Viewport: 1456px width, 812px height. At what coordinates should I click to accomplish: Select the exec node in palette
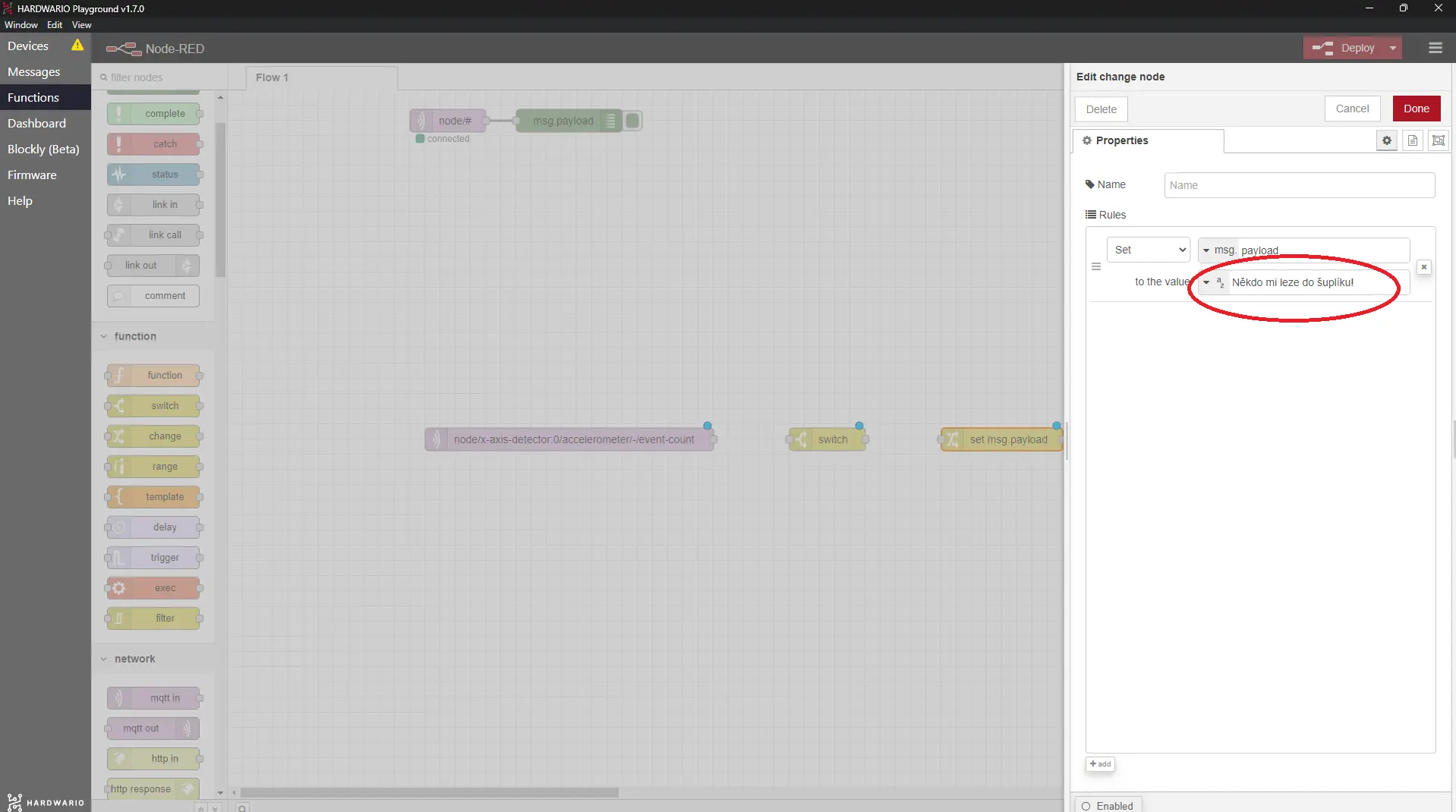point(153,588)
